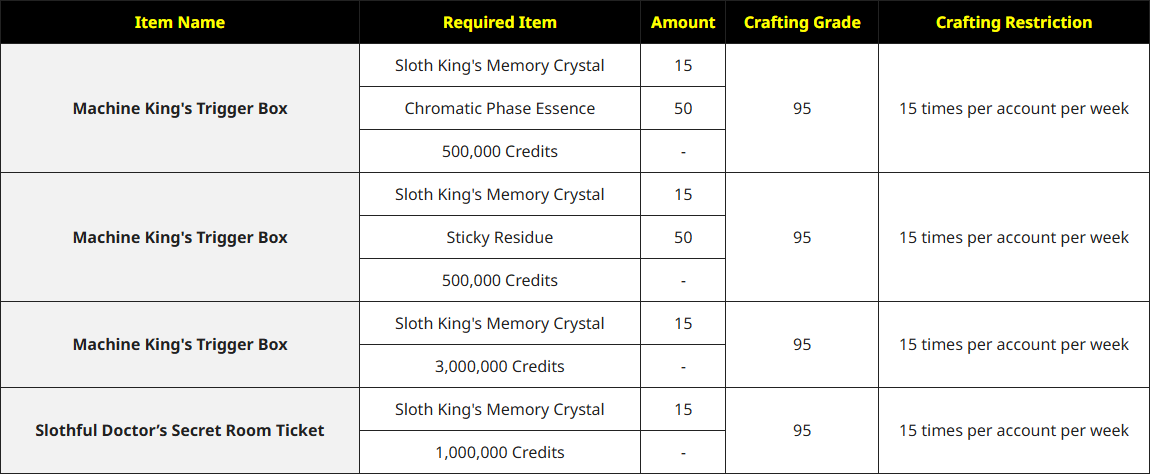This screenshot has height=474, width=1150.
Task: Click the 3,000,000 Credits cell
Action: [499, 366]
